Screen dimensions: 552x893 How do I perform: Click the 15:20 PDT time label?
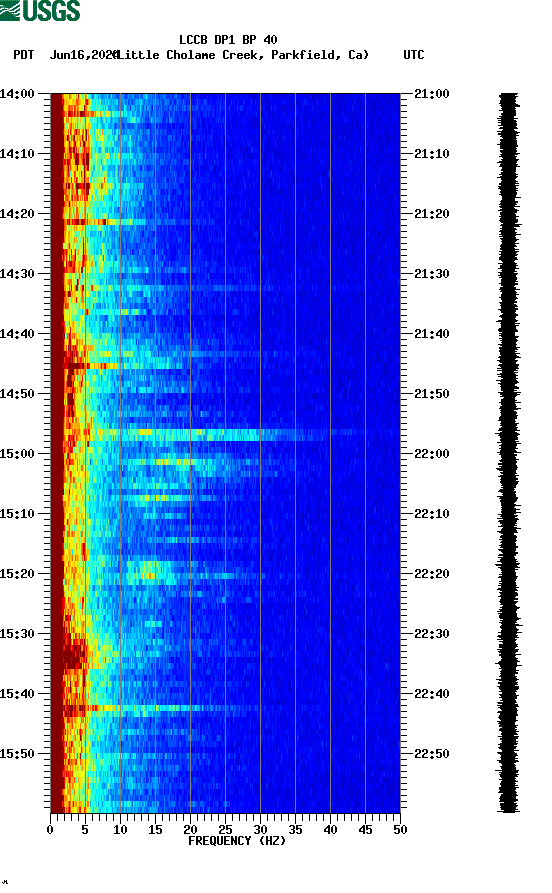point(17,574)
